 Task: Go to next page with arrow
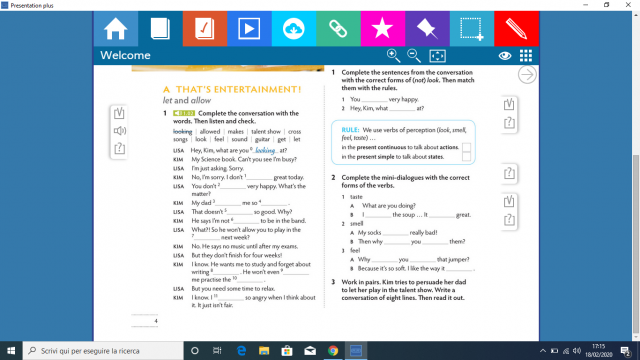tap(527, 75)
